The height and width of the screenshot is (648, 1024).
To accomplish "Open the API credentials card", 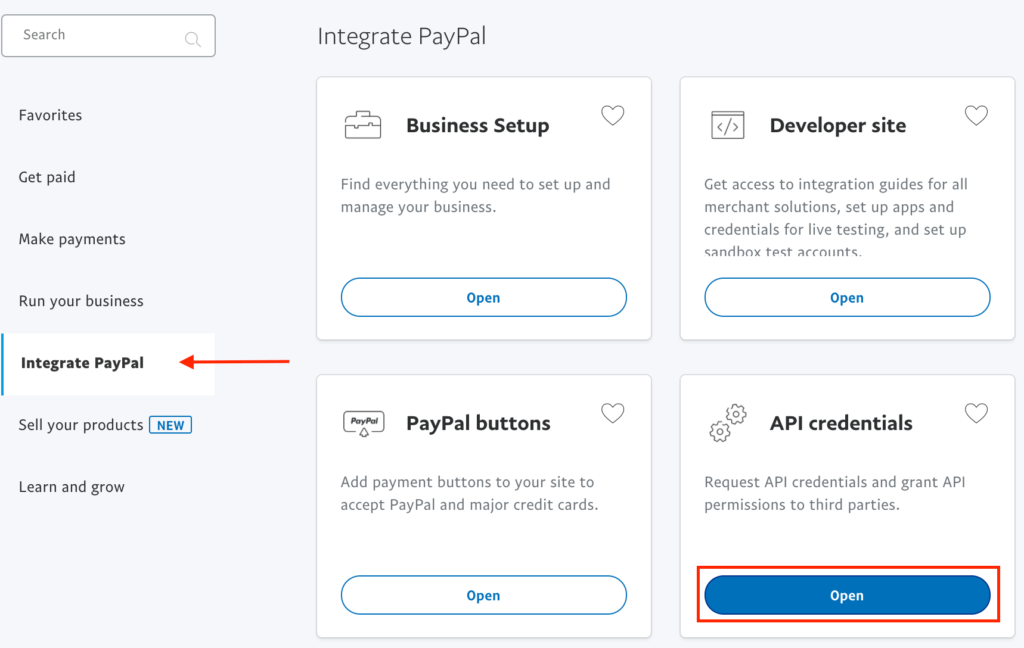I will (x=847, y=595).
